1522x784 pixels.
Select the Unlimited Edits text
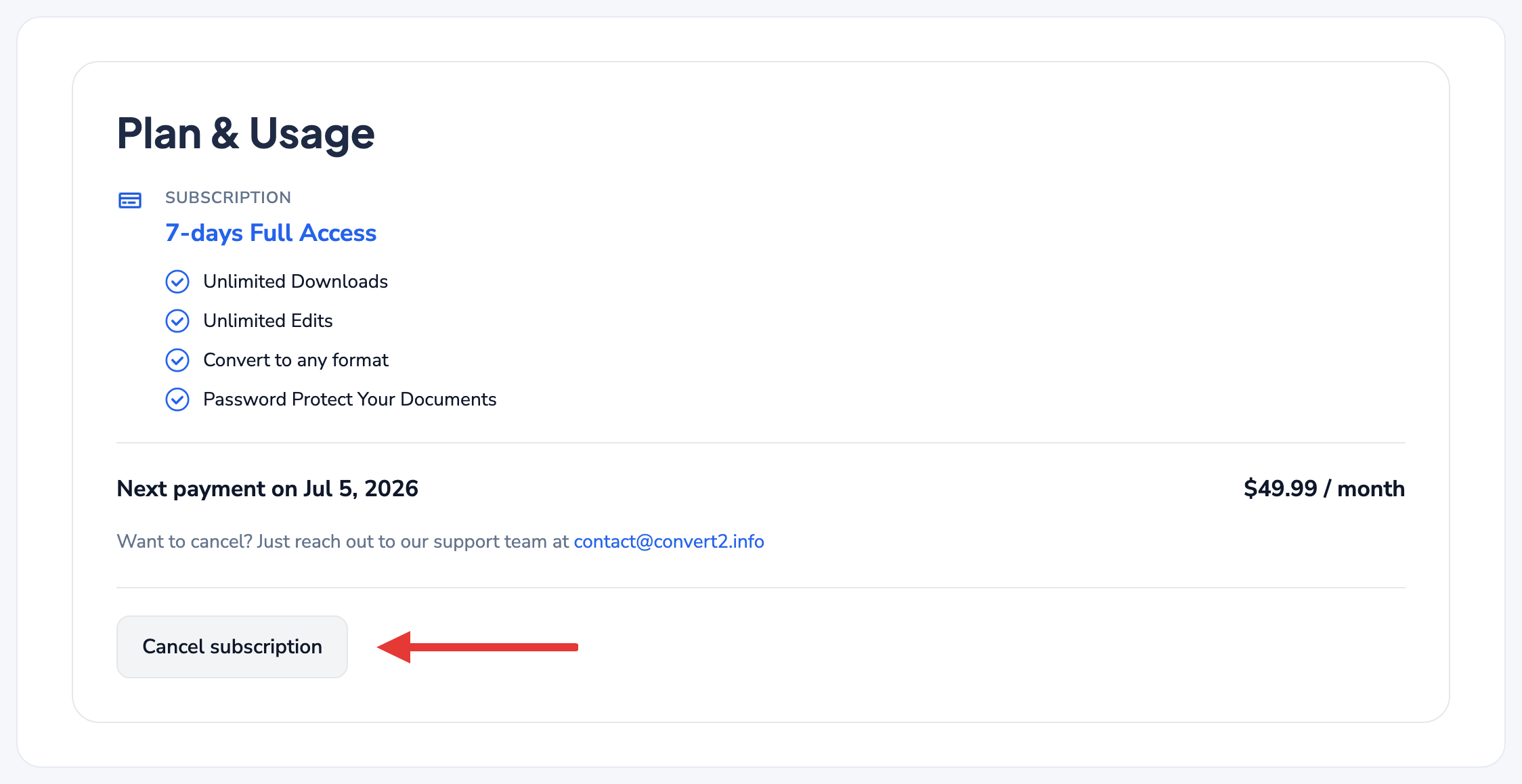click(268, 321)
